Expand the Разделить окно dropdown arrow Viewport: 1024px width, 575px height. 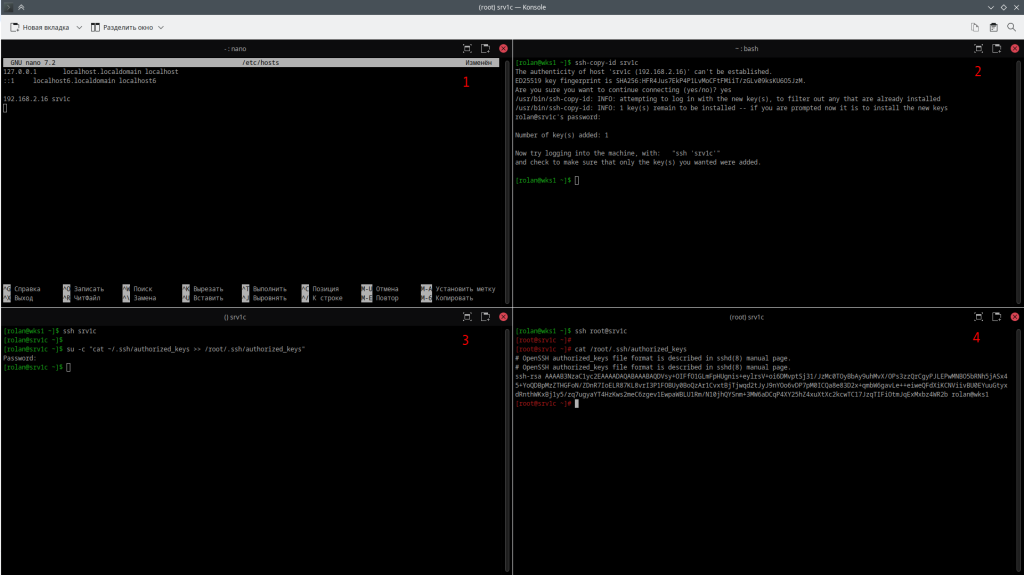click(160, 27)
